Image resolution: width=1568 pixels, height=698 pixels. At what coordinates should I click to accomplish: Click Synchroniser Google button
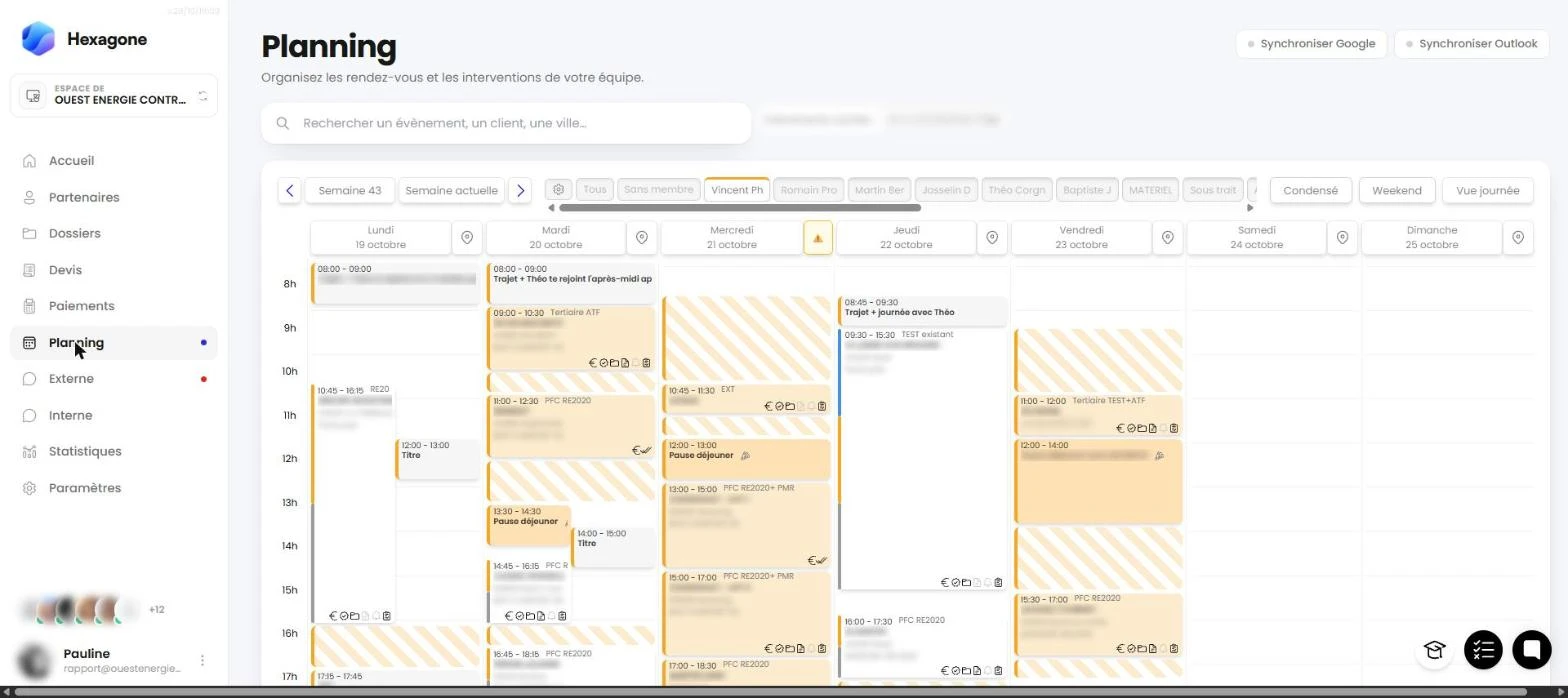(x=1311, y=44)
